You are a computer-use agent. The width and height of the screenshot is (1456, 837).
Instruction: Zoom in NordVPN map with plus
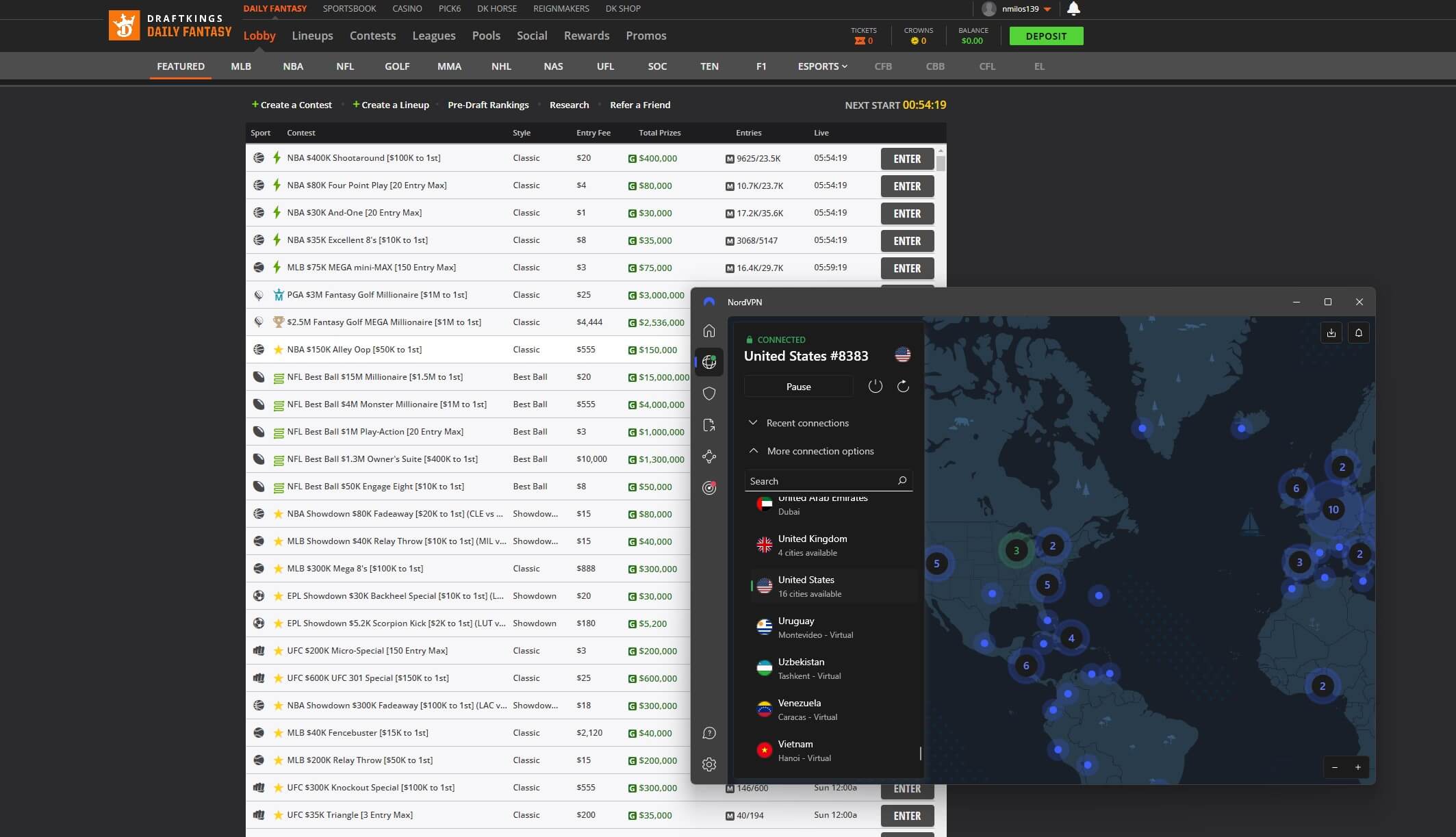1358,767
